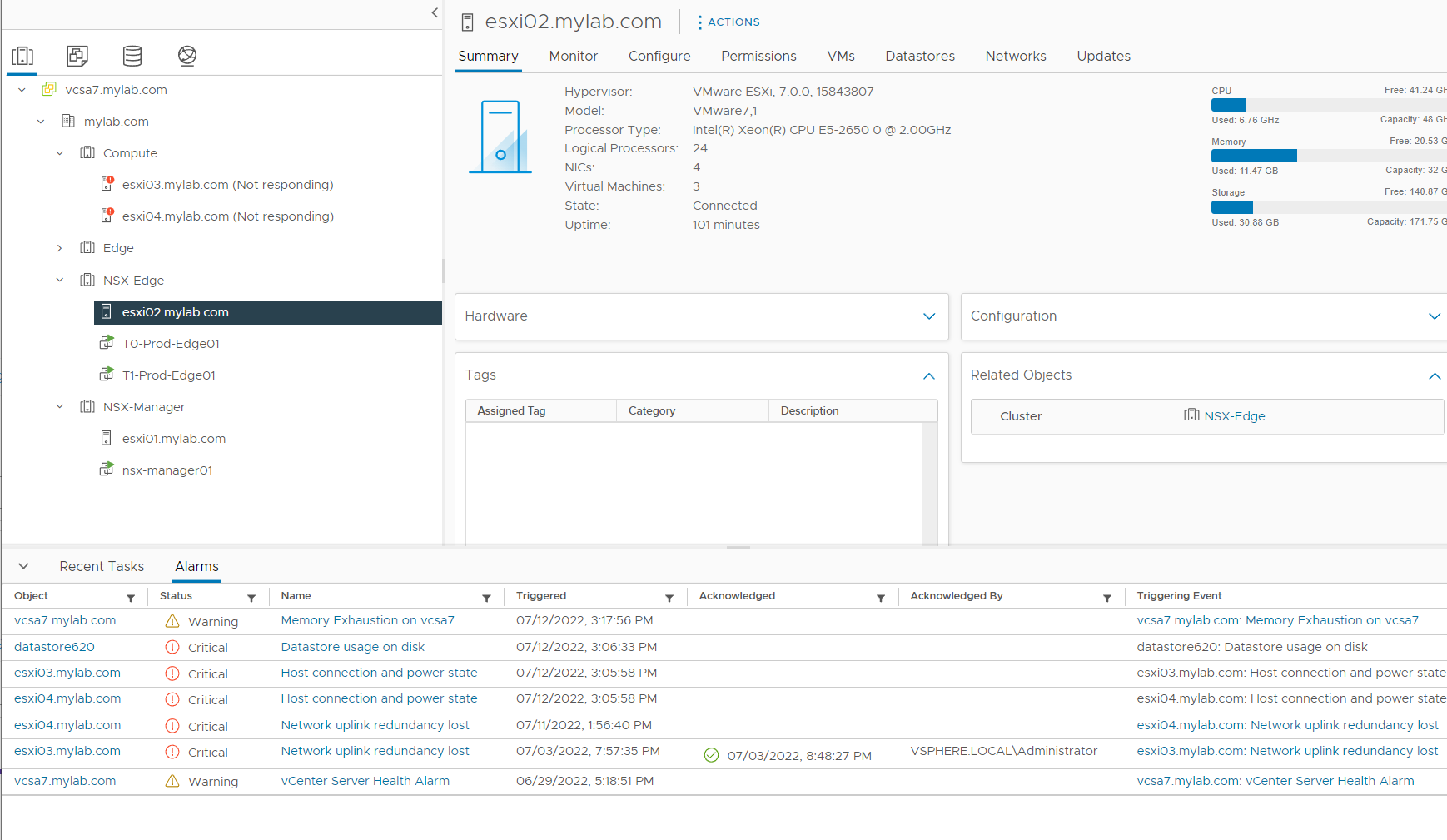Image resolution: width=1447 pixels, height=840 pixels.
Task: Switch to the Updates tab
Action: [1103, 56]
